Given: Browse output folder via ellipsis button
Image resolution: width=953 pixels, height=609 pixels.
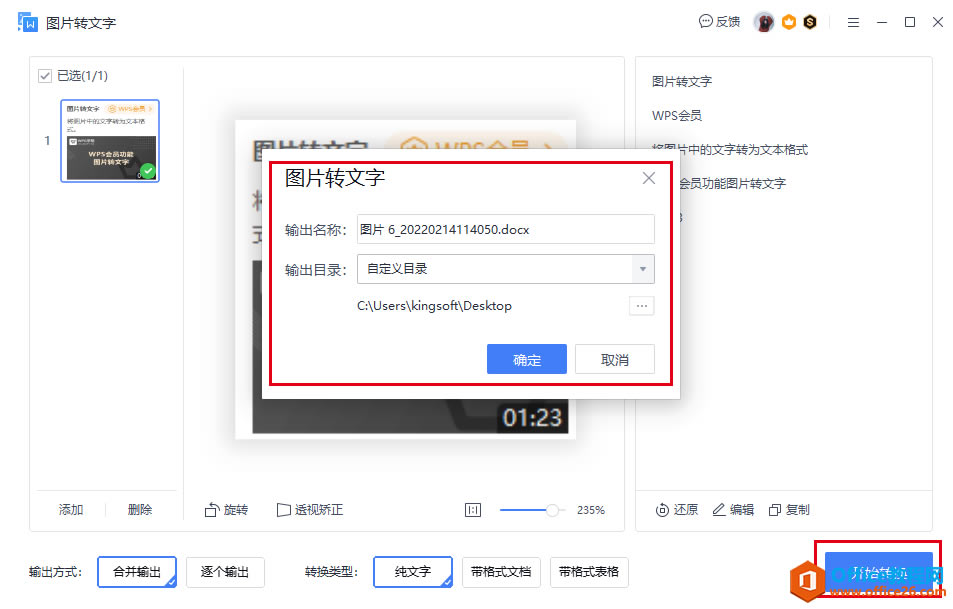Looking at the screenshot, I should 642,306.
